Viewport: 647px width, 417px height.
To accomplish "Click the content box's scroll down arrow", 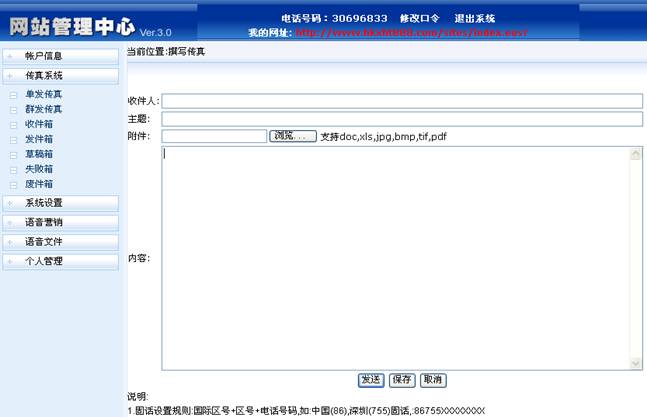I will (x=636, y=363).
